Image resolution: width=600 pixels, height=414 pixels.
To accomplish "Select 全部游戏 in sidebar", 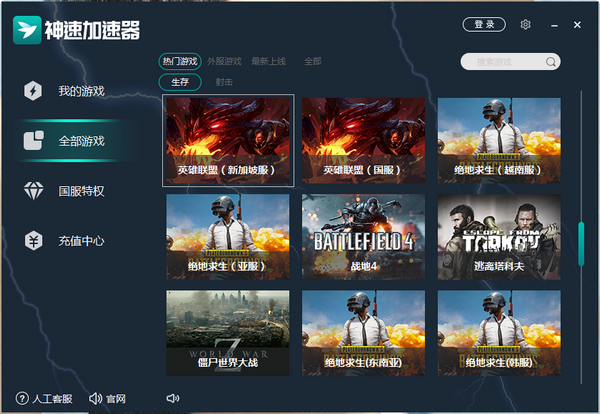I will pyautogui.click(x=82, y=141).
